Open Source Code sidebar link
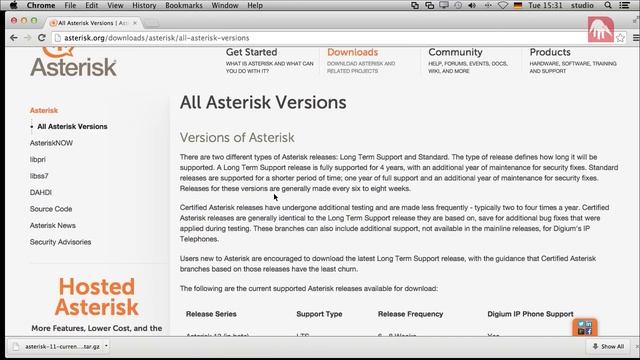640x360 pixels. point(51,209)
